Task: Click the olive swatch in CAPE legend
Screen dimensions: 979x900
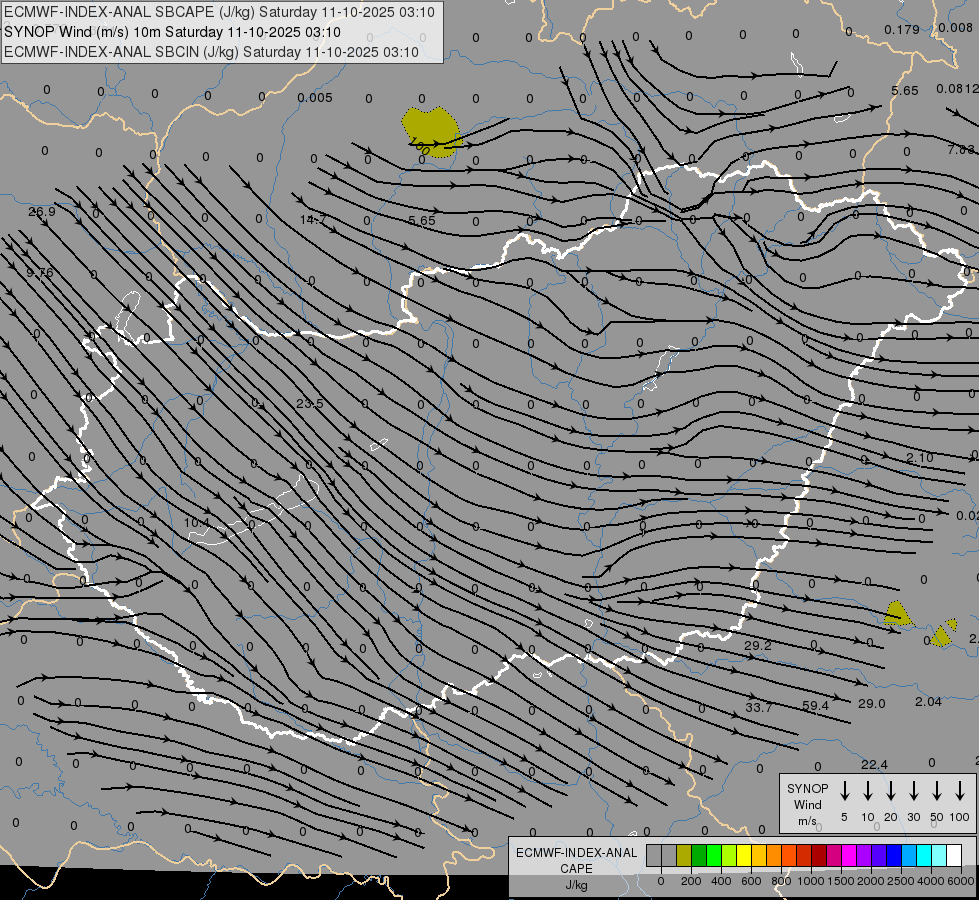Action: click(x=684, y=856)
